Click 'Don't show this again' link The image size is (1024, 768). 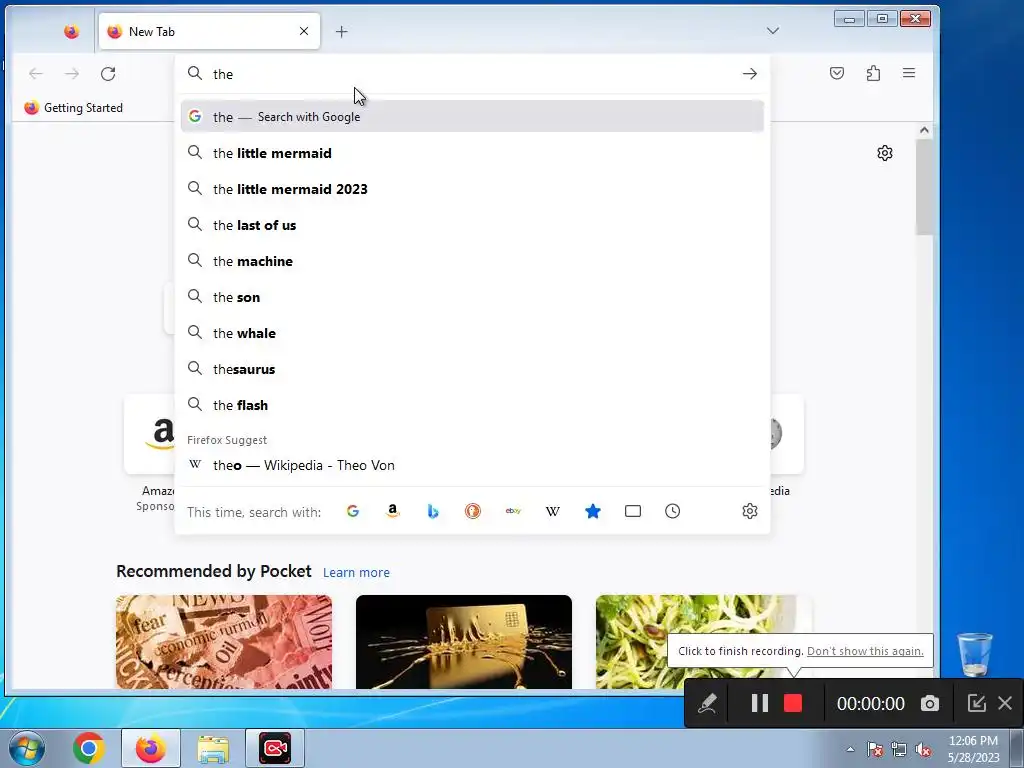point(865,651)
